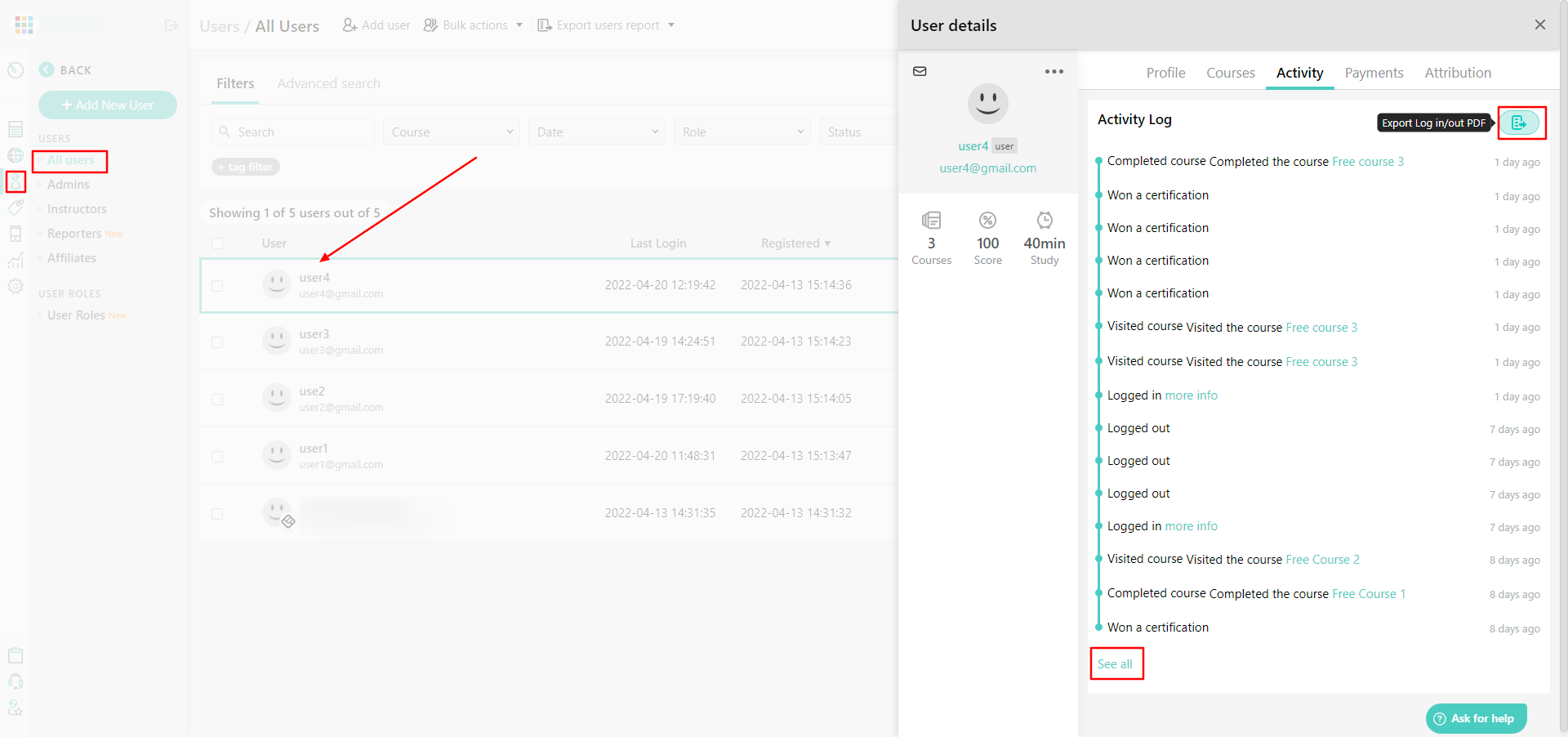Click inside the Search input field
The height and width of the screenshot is (737, 1568).
pos(294,131)
